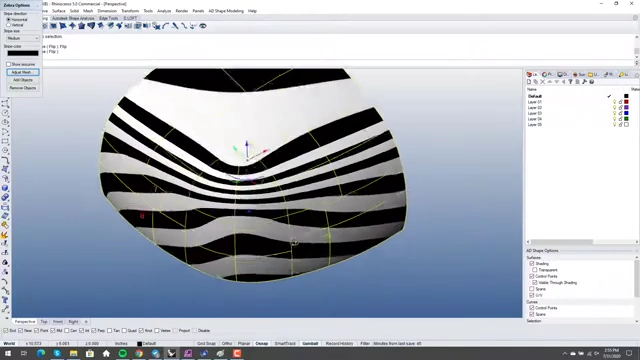Toggle Visible Through Shading checkbox

(x=535, y=282)
